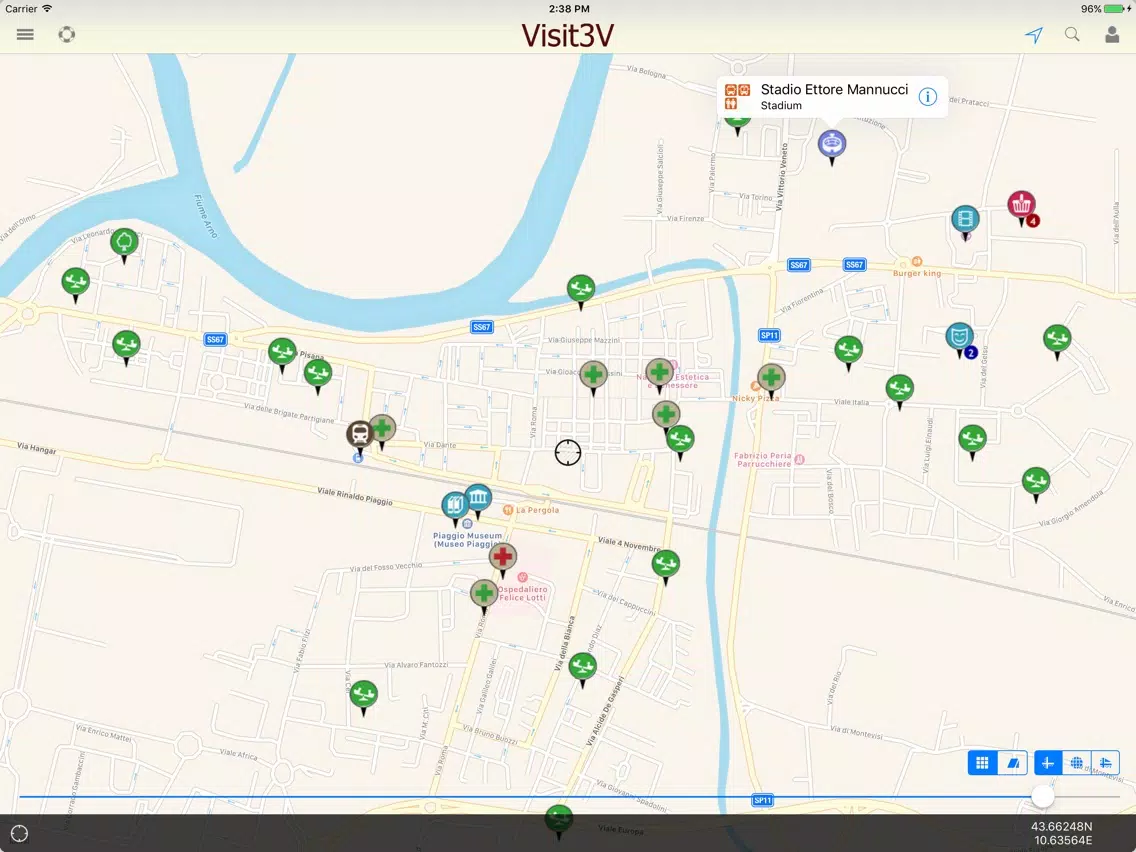Tap the La Pergola restaurant label
The image size is (1136, 852).
538,510
